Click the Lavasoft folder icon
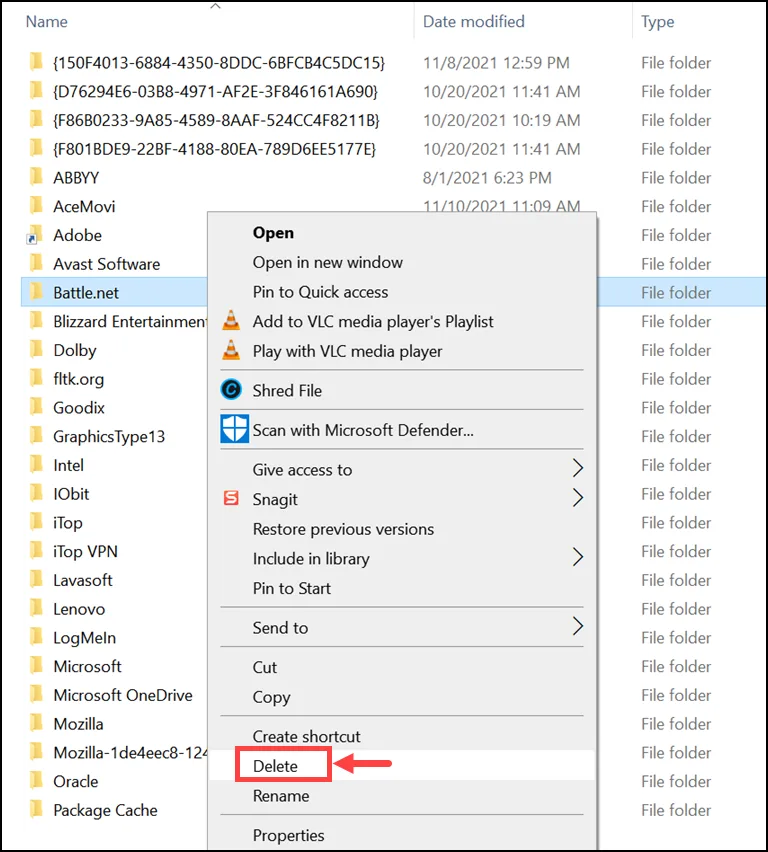Viewport: 768px width, 852px height. (36, 580)
